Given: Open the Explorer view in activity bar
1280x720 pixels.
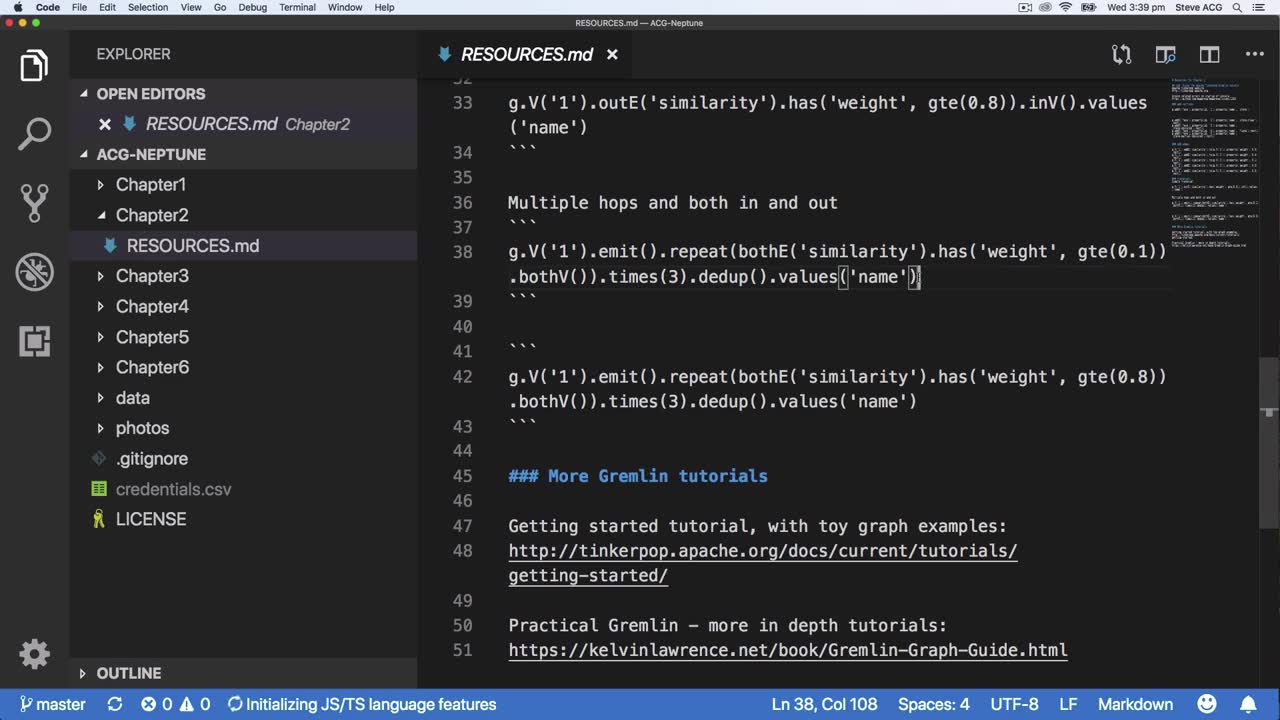Looking at the screenshot, I should coord(34,66).
